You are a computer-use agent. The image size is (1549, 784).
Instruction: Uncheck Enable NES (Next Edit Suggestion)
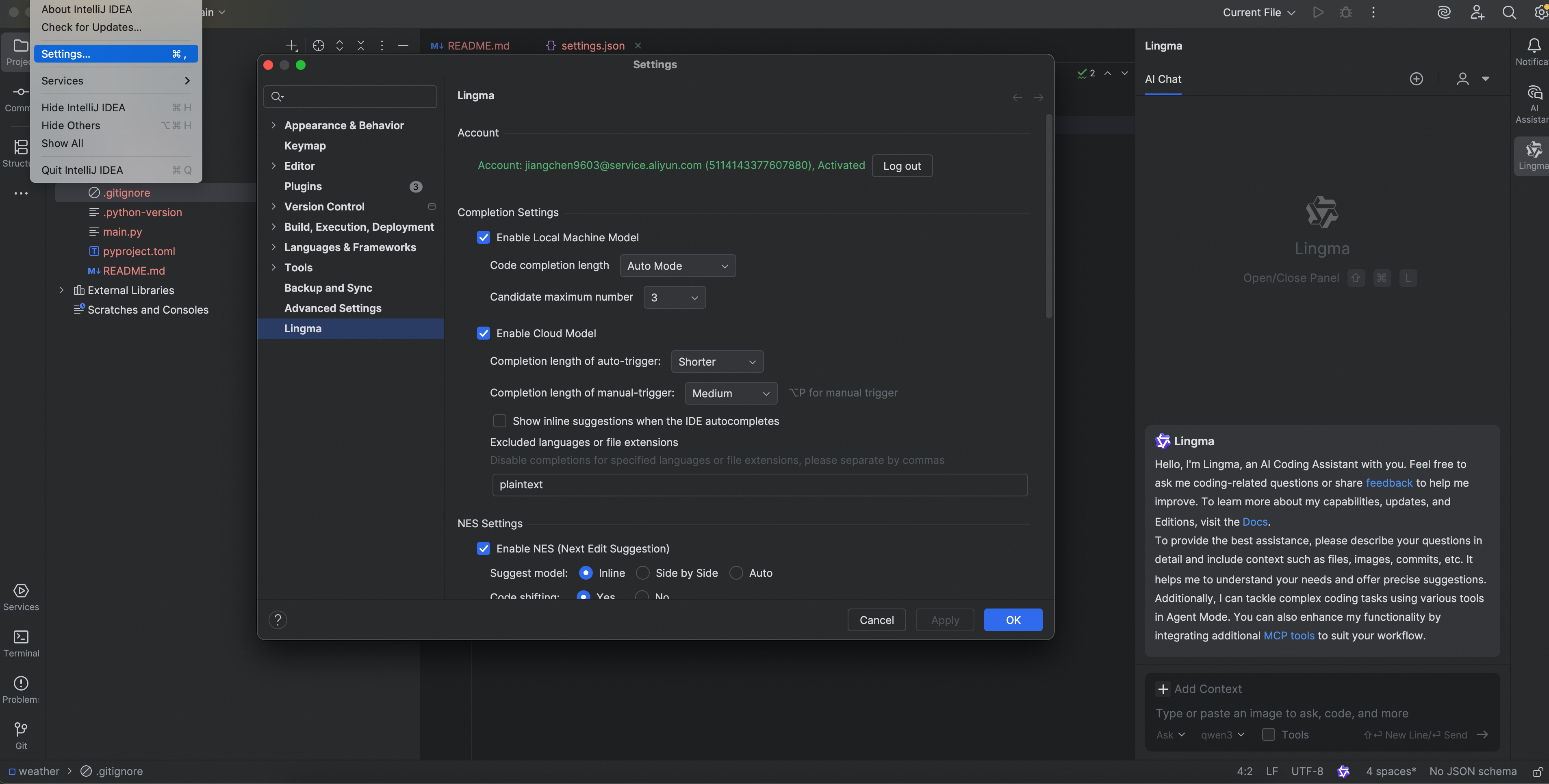point(484,548)
